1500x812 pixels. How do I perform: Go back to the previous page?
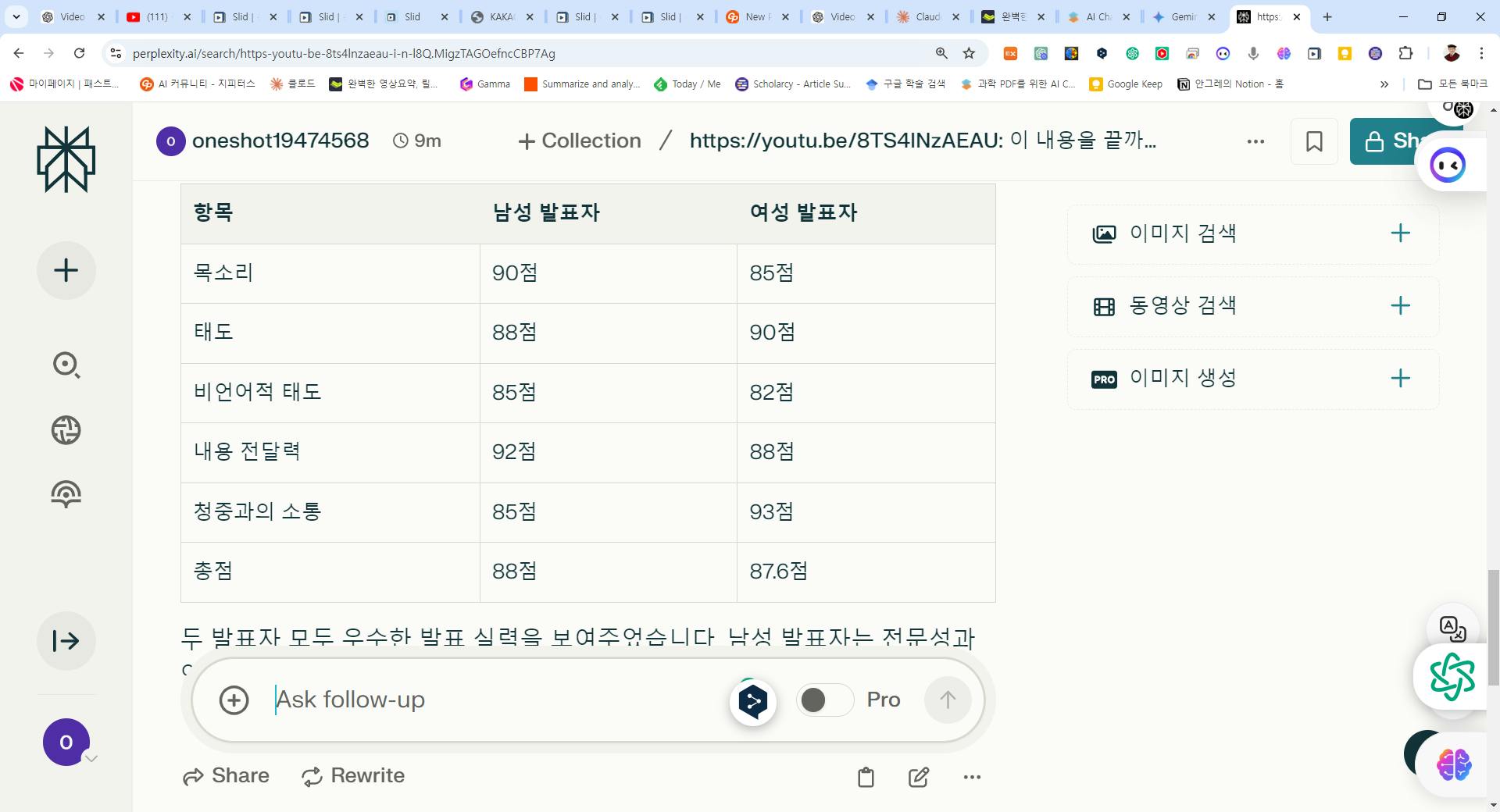coord(19,53)
